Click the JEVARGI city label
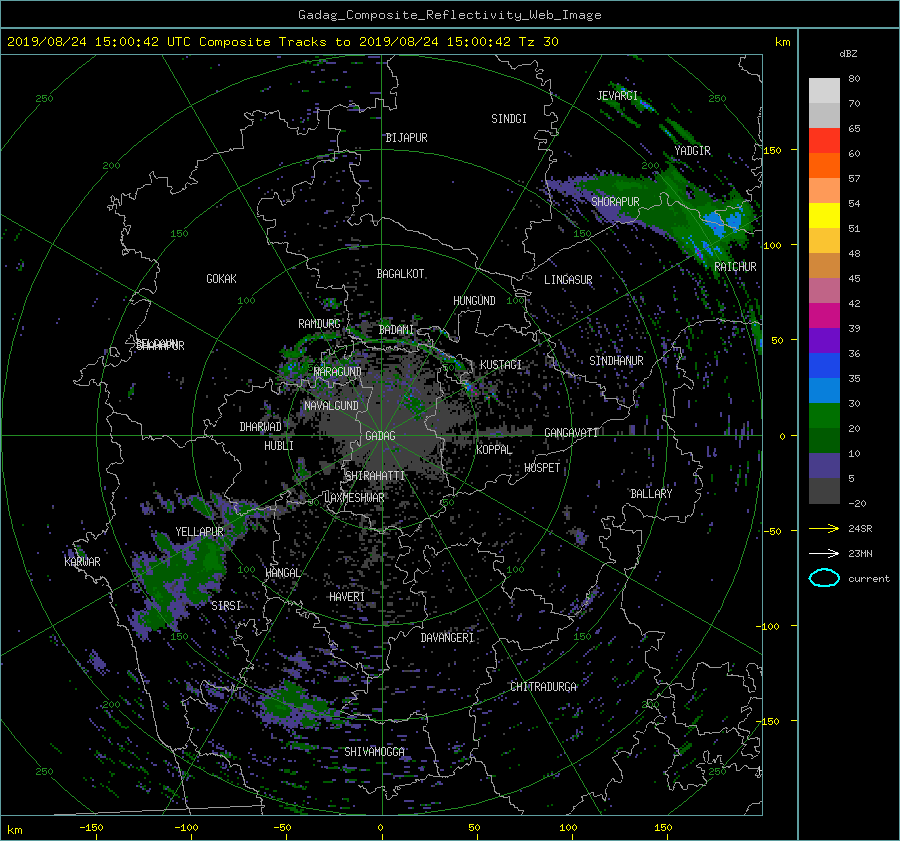900x841 pixels. point(617,96)
